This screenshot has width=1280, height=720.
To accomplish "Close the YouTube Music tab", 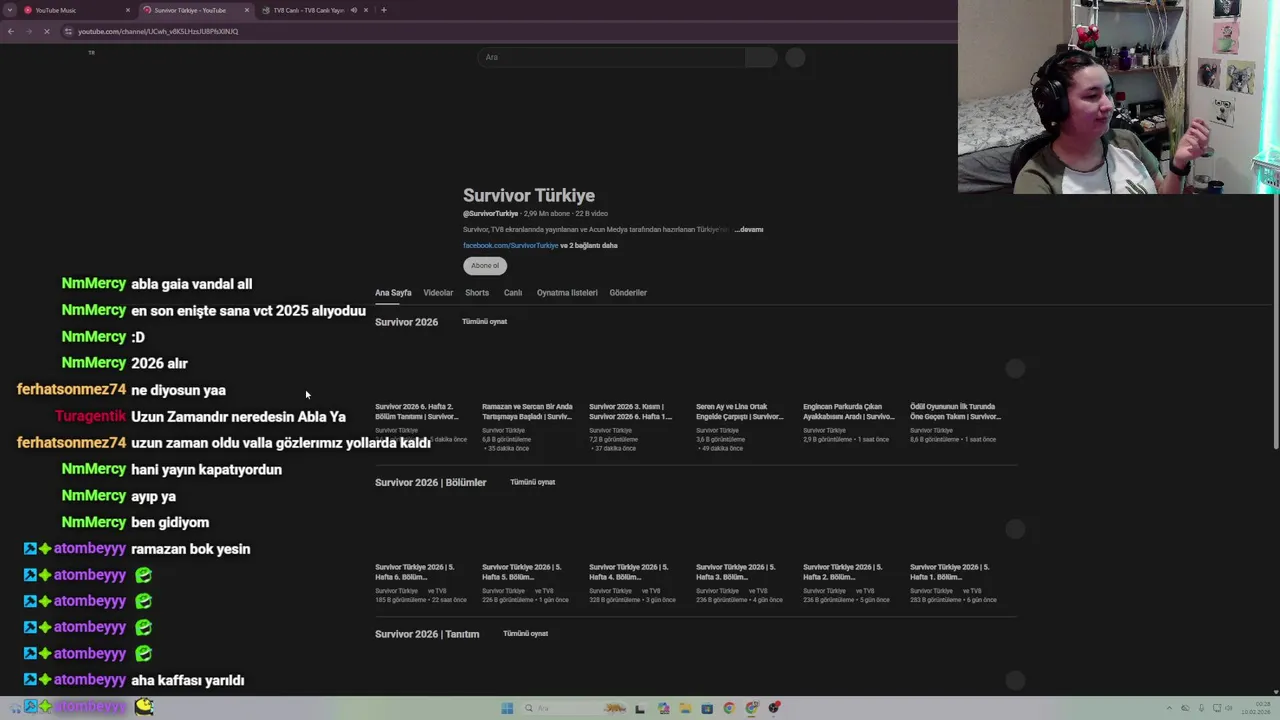I will [128, 10].
